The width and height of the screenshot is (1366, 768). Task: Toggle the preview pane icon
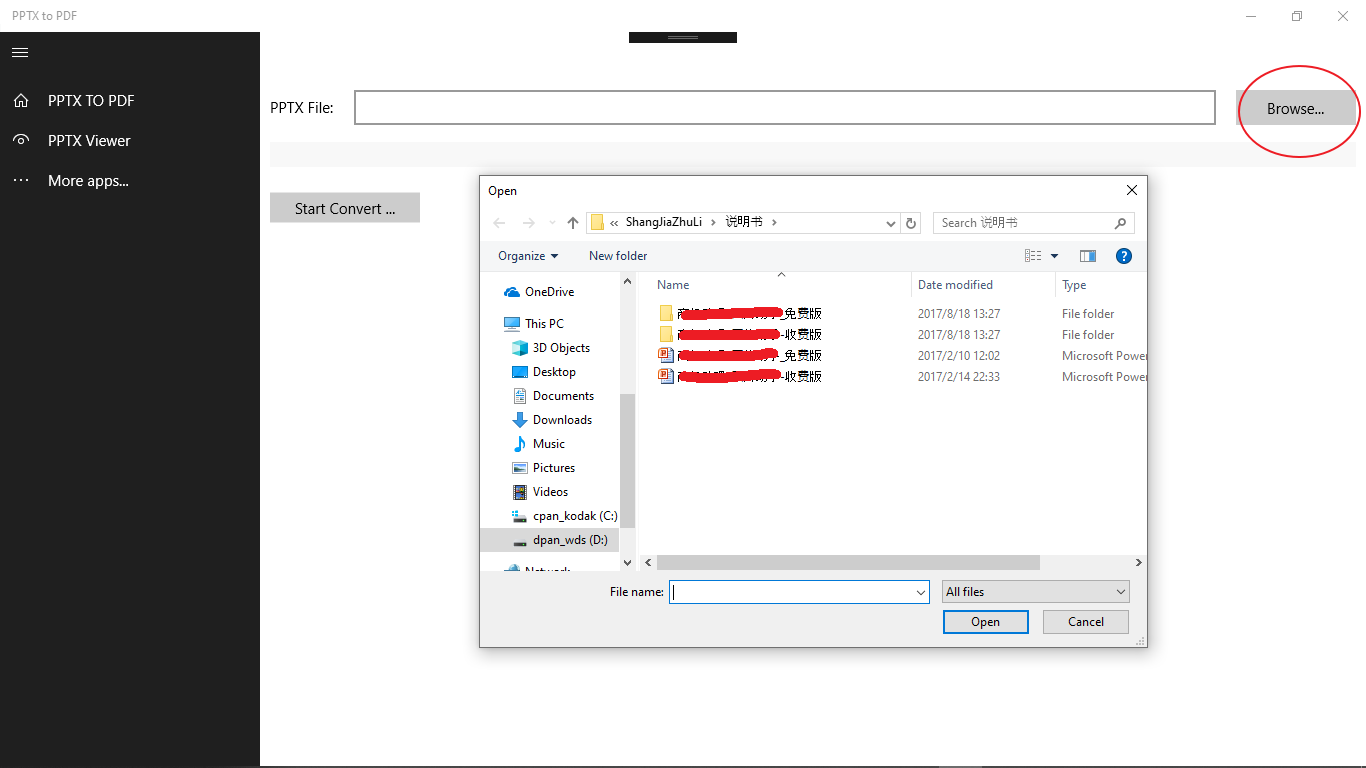(1088, 256)
